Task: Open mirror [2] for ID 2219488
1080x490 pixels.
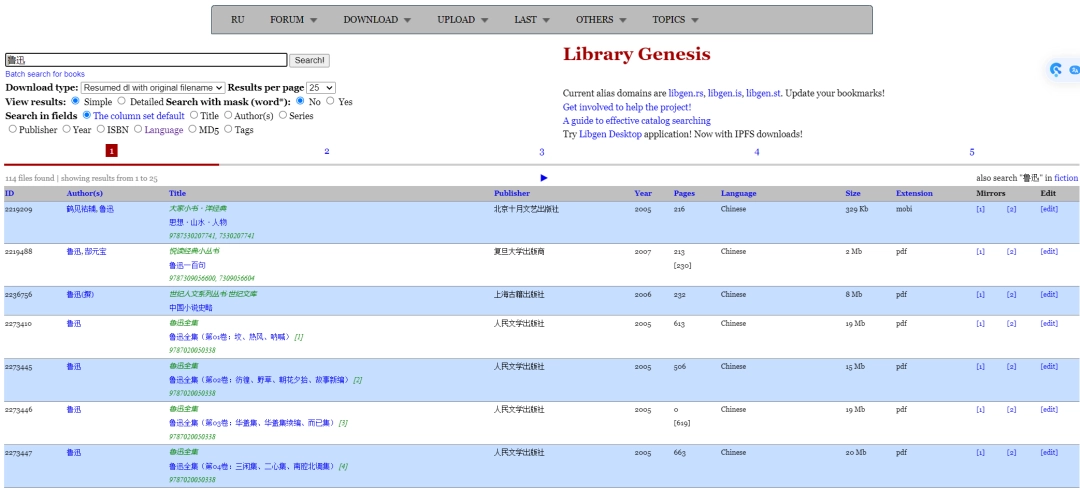Action: pos(1011,252)
